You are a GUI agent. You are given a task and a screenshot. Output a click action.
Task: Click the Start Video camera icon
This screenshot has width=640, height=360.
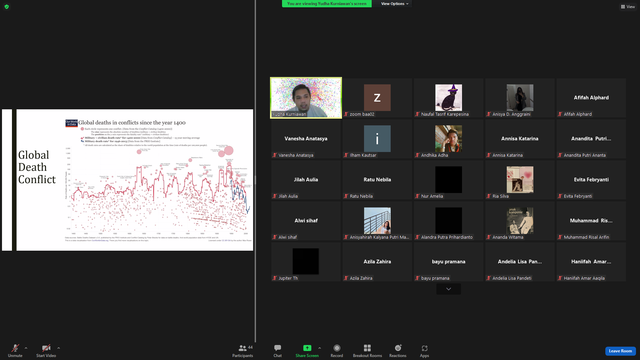[46, 348]
